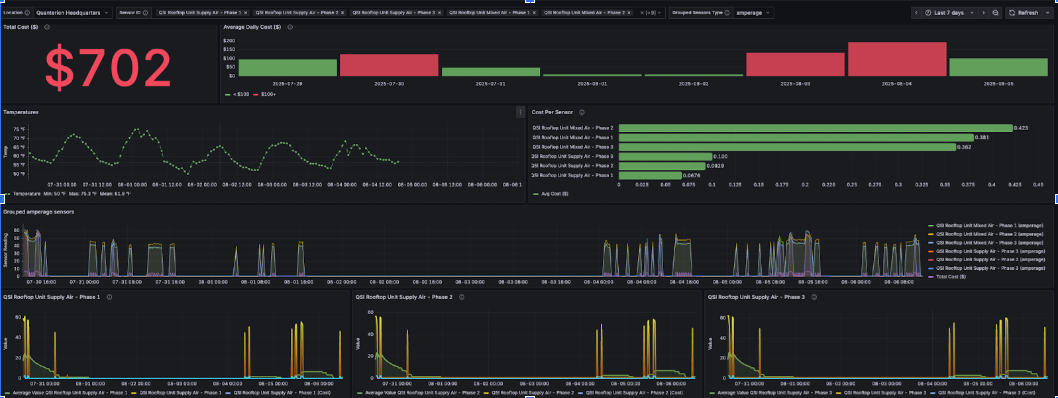Open the Average Daily Cost ($) title menu
The width and height of the screenshot is (1058, 398).
tap(252, 27)
